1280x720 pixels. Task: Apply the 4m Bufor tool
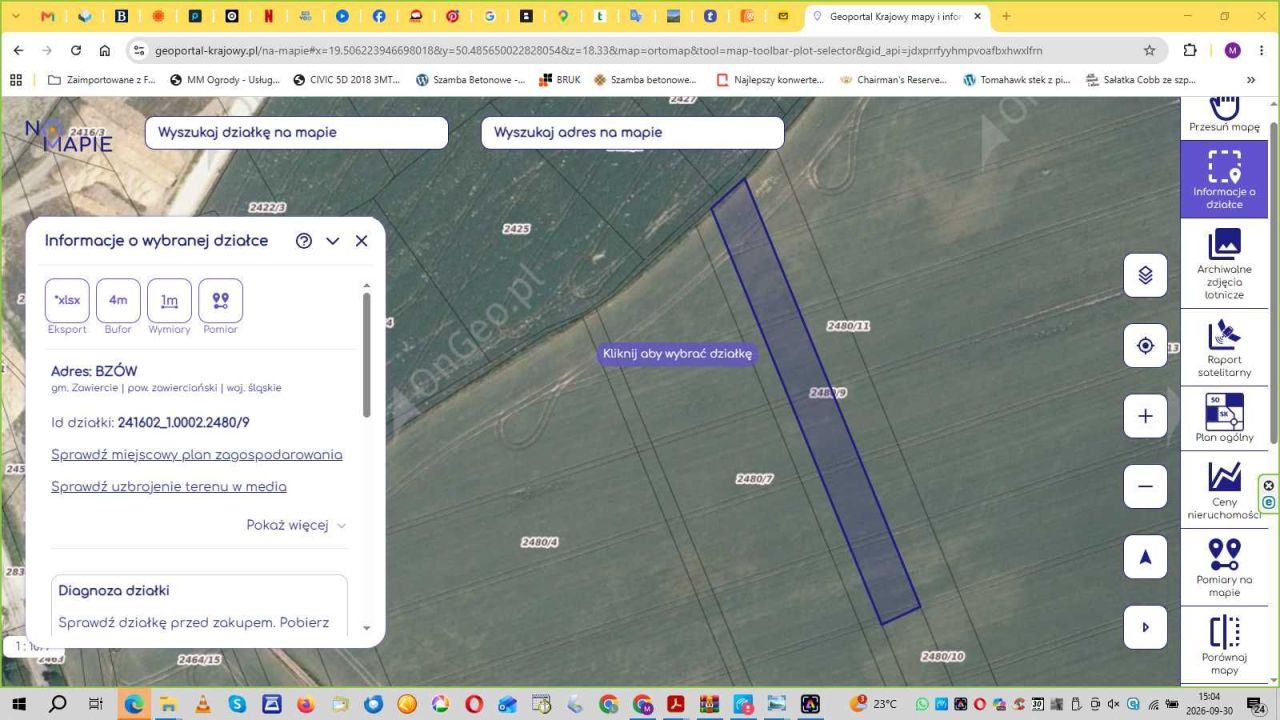[x=118, y=301]
